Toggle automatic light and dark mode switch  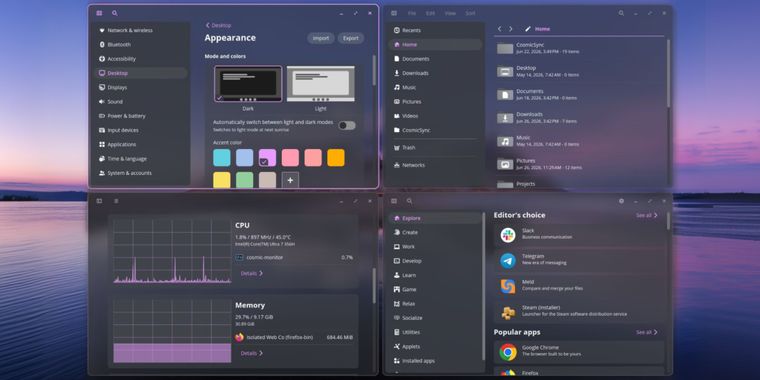click(x=347, y=126)
